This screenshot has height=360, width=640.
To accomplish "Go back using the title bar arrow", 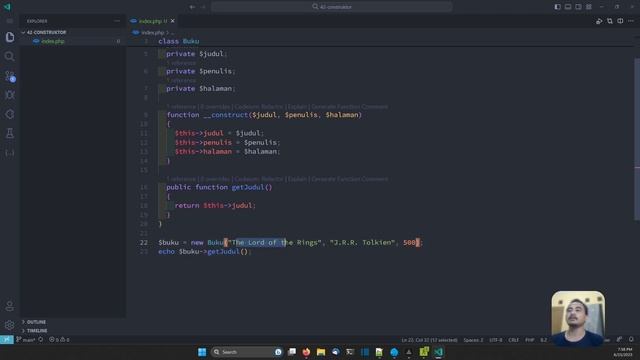I will 192,7.
